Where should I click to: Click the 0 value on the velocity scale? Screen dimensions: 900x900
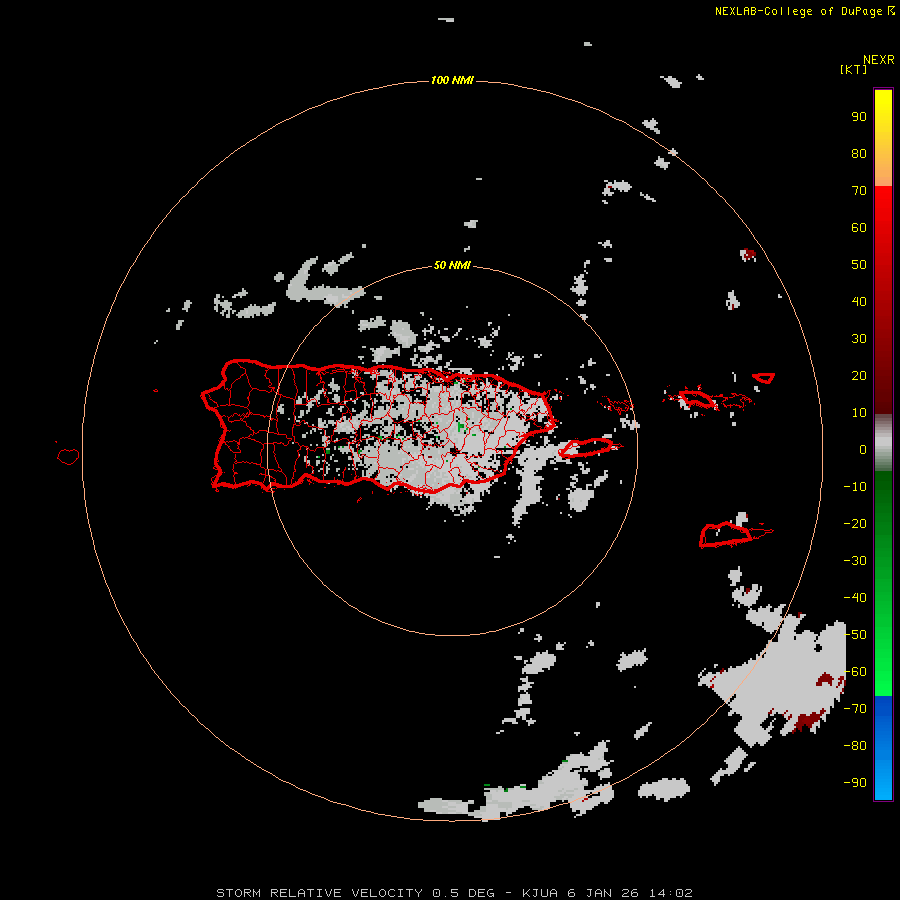(x=863, y=449)
